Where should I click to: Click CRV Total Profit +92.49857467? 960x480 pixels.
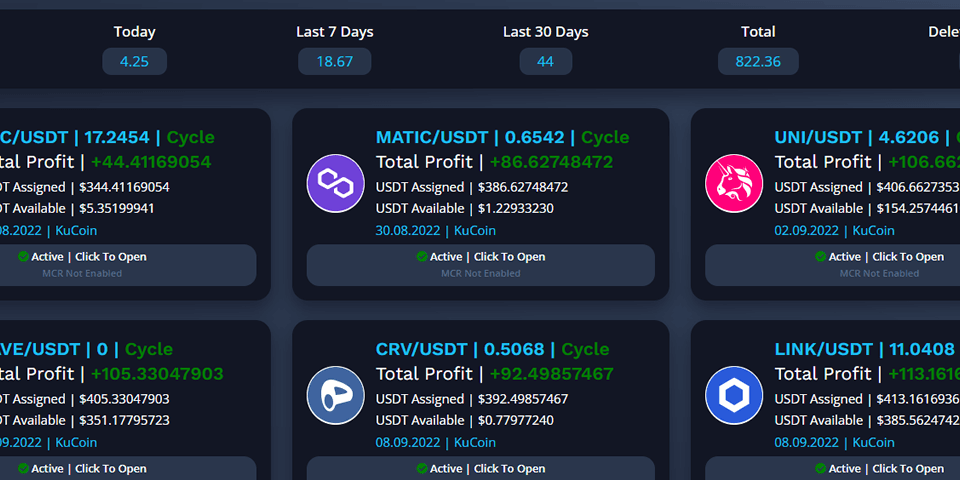[x=494, y=374]
